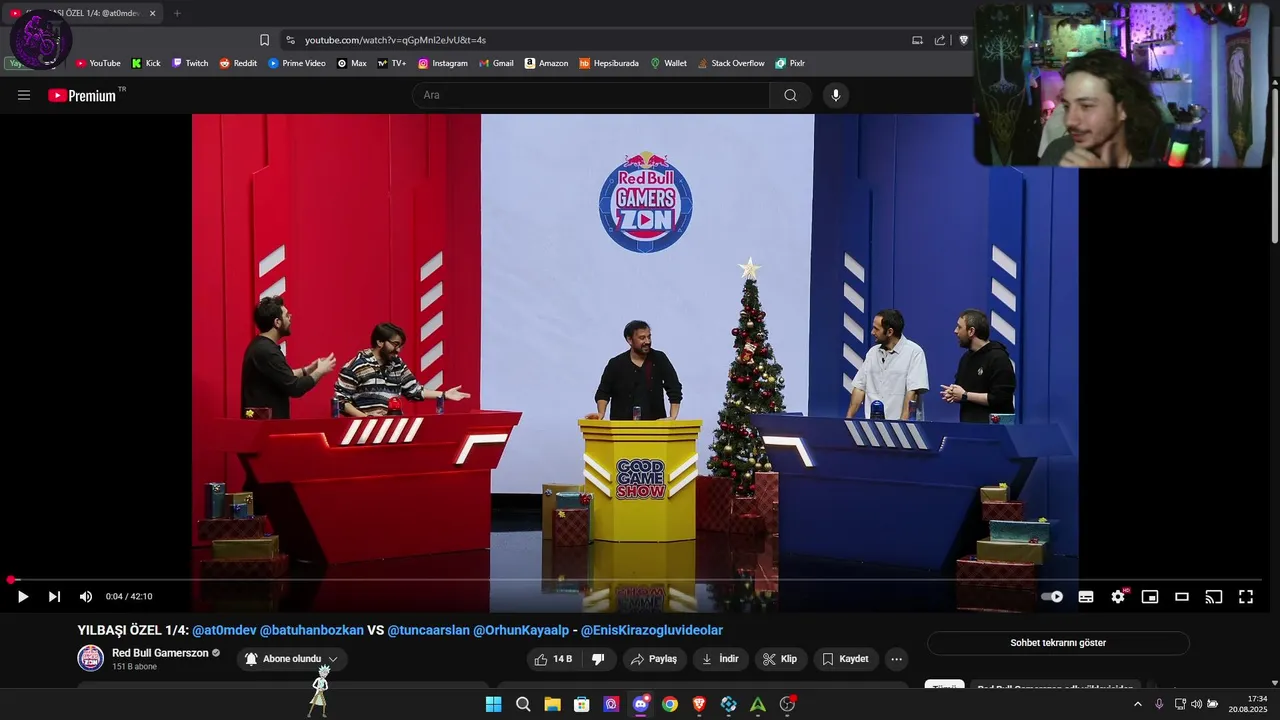Dislike the video

tap(598, 659)
